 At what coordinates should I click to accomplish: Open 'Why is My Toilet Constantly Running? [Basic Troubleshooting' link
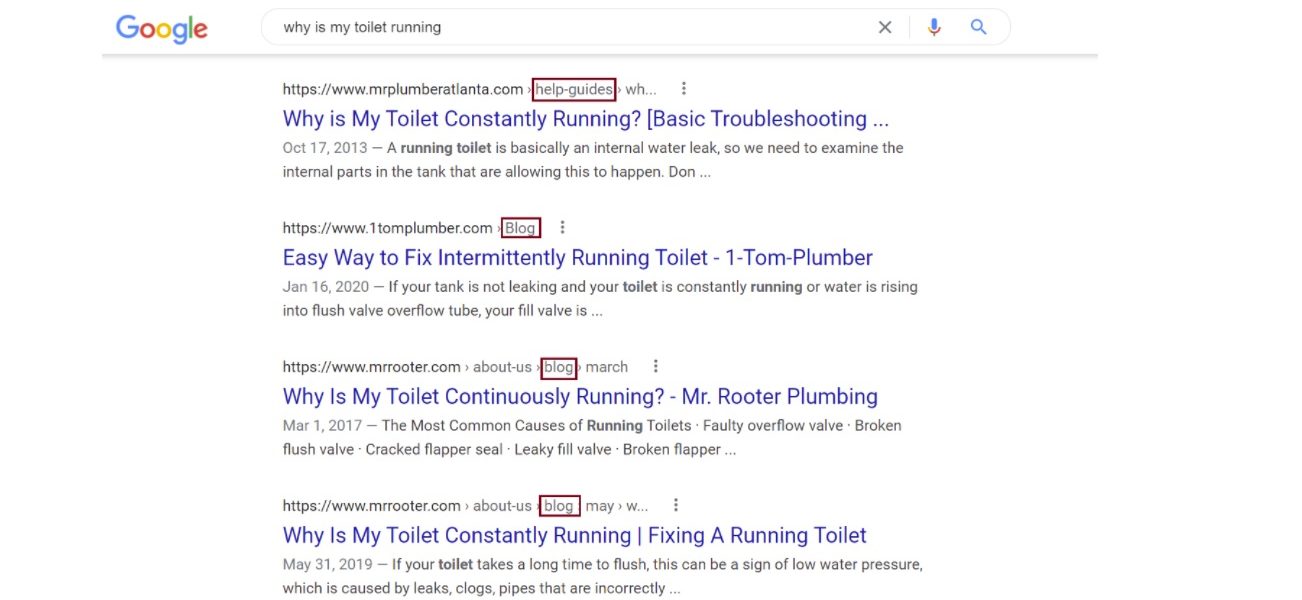coord(584,118)
